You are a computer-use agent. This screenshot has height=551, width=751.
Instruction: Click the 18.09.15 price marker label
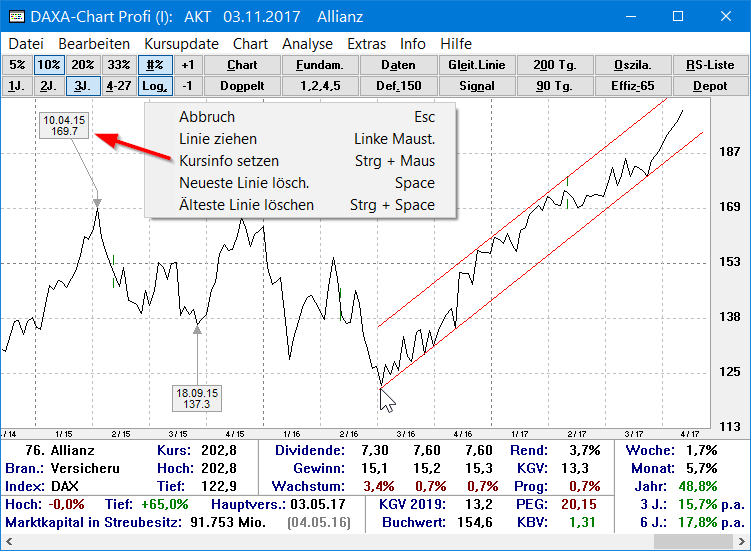coord(197,398)
